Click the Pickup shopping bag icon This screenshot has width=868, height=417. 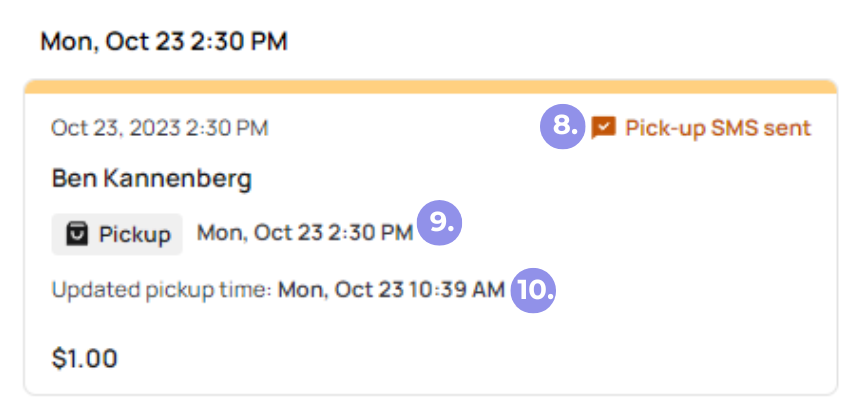(77, 234)
